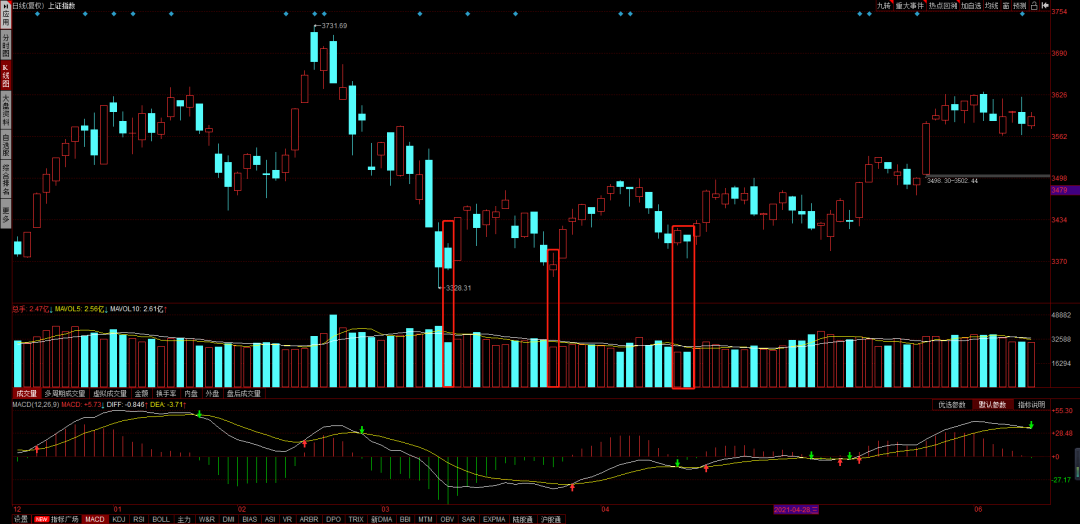Switch to the 多周期成交量 tab

coord(66,394)
